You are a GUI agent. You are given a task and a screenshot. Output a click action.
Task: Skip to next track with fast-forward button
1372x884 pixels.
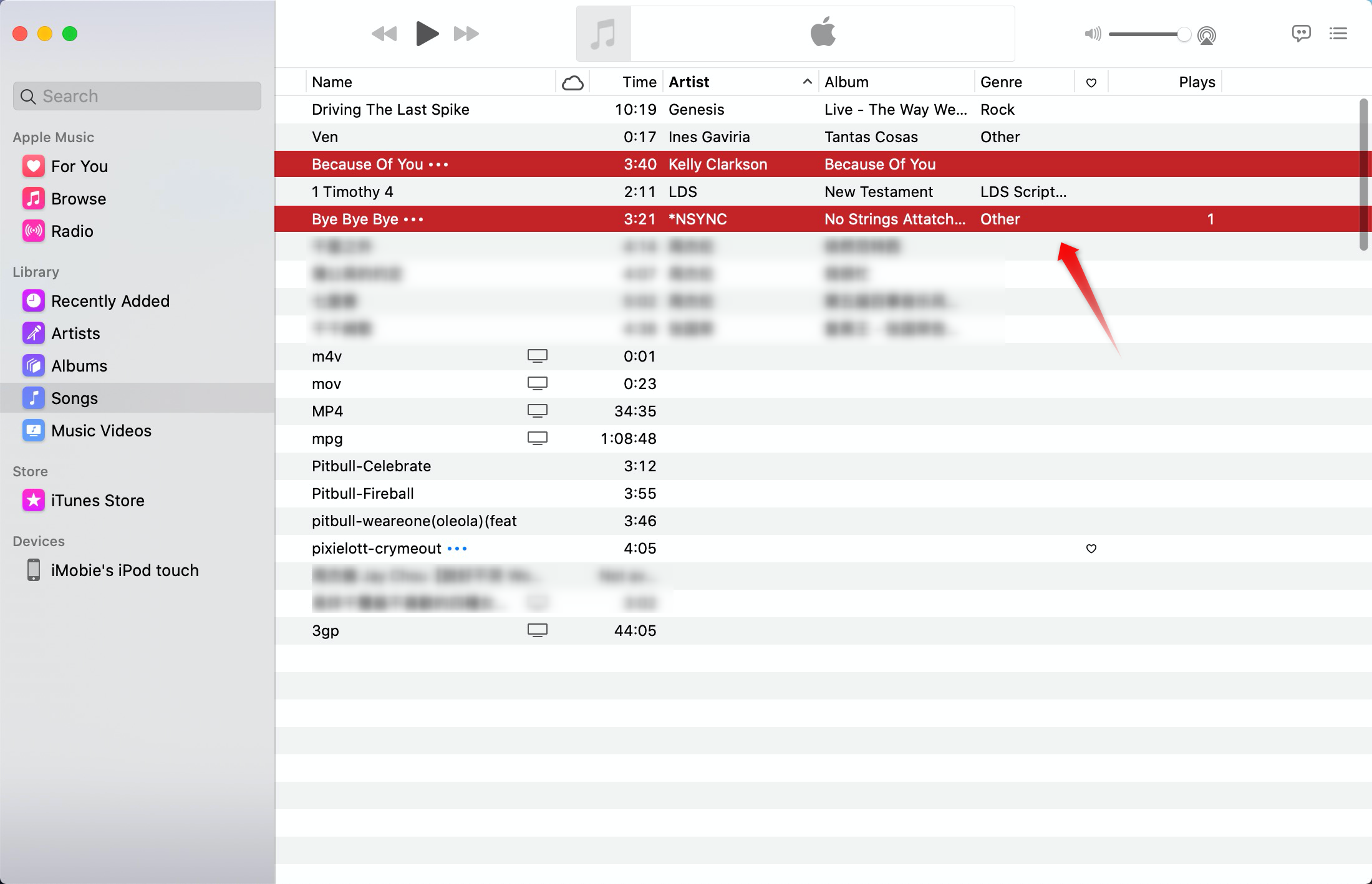(466, 34)
